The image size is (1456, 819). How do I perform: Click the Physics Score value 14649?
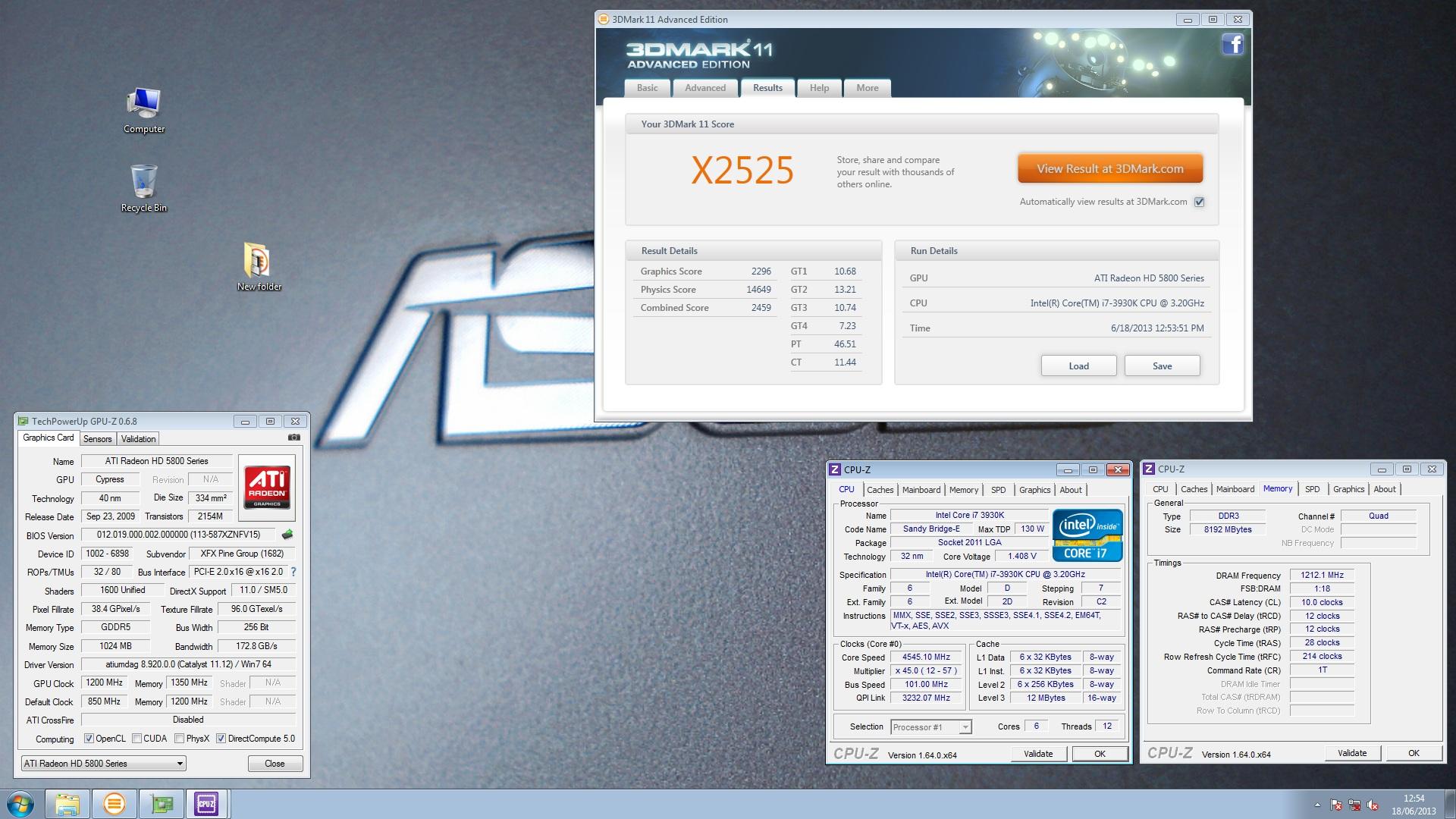pyautogui.click(x=758, y=290)
